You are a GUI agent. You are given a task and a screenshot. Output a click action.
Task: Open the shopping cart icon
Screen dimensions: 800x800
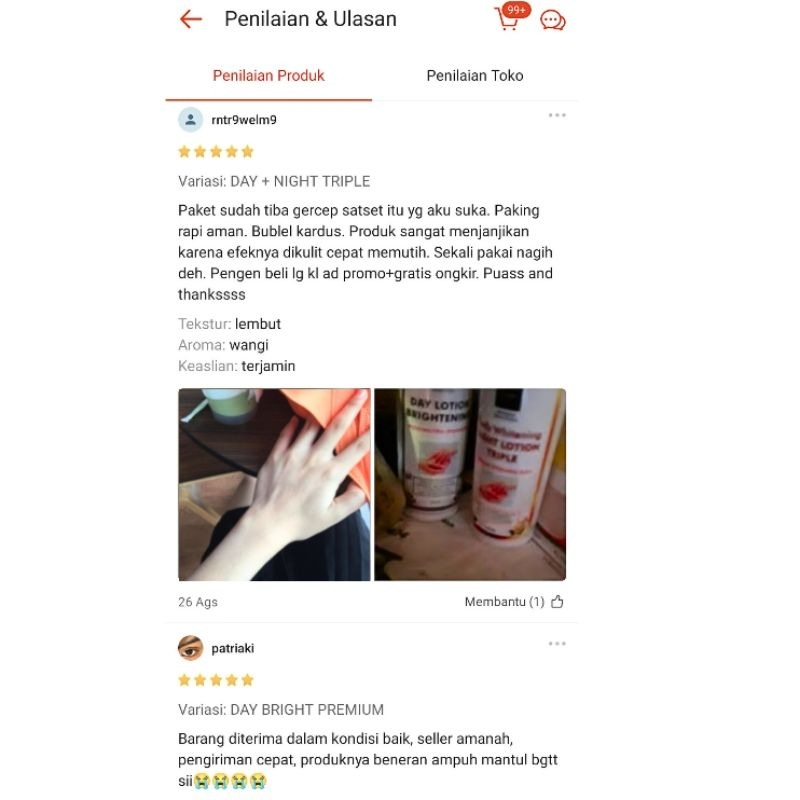click(507, 20)
